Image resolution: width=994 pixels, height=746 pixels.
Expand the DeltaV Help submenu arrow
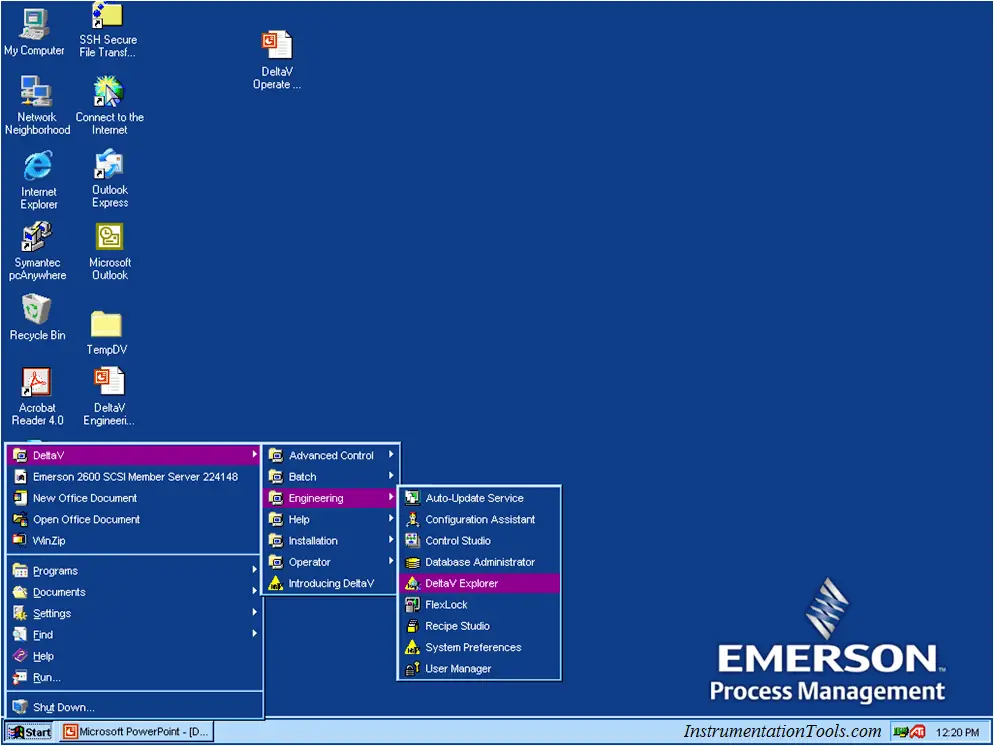coord(390,519)
